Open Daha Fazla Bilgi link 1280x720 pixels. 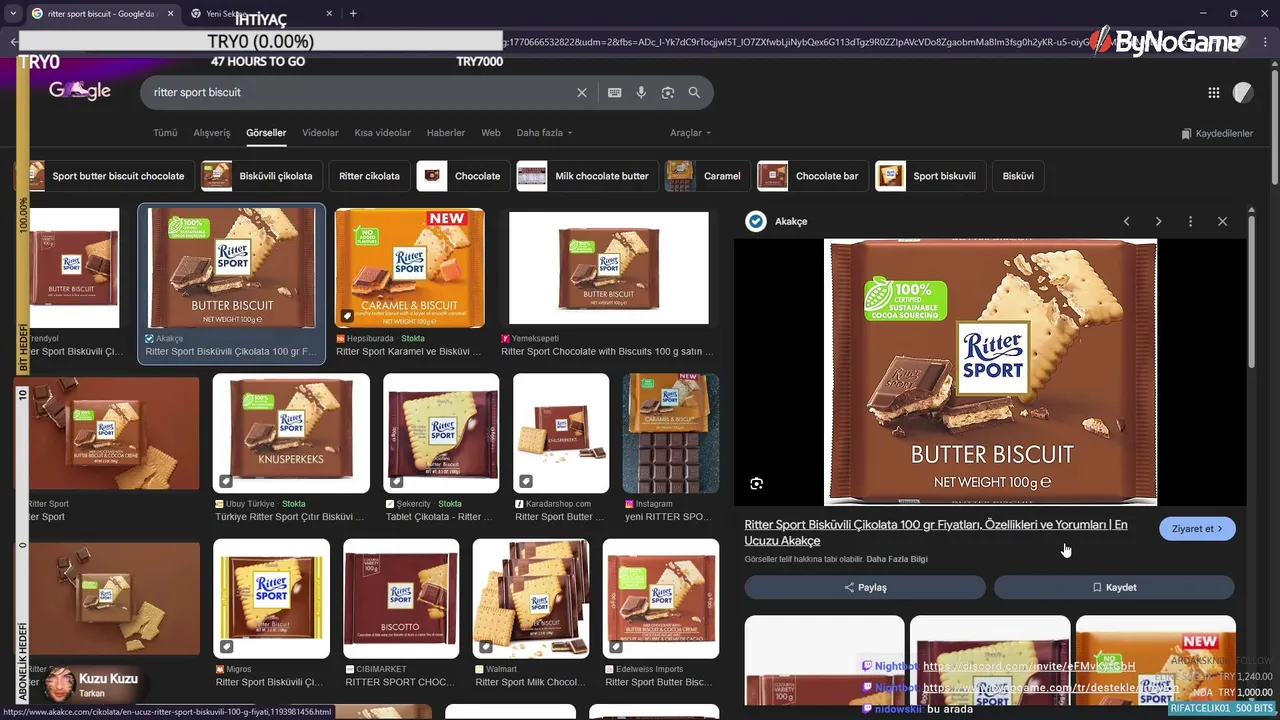click(x=897, y=559)
